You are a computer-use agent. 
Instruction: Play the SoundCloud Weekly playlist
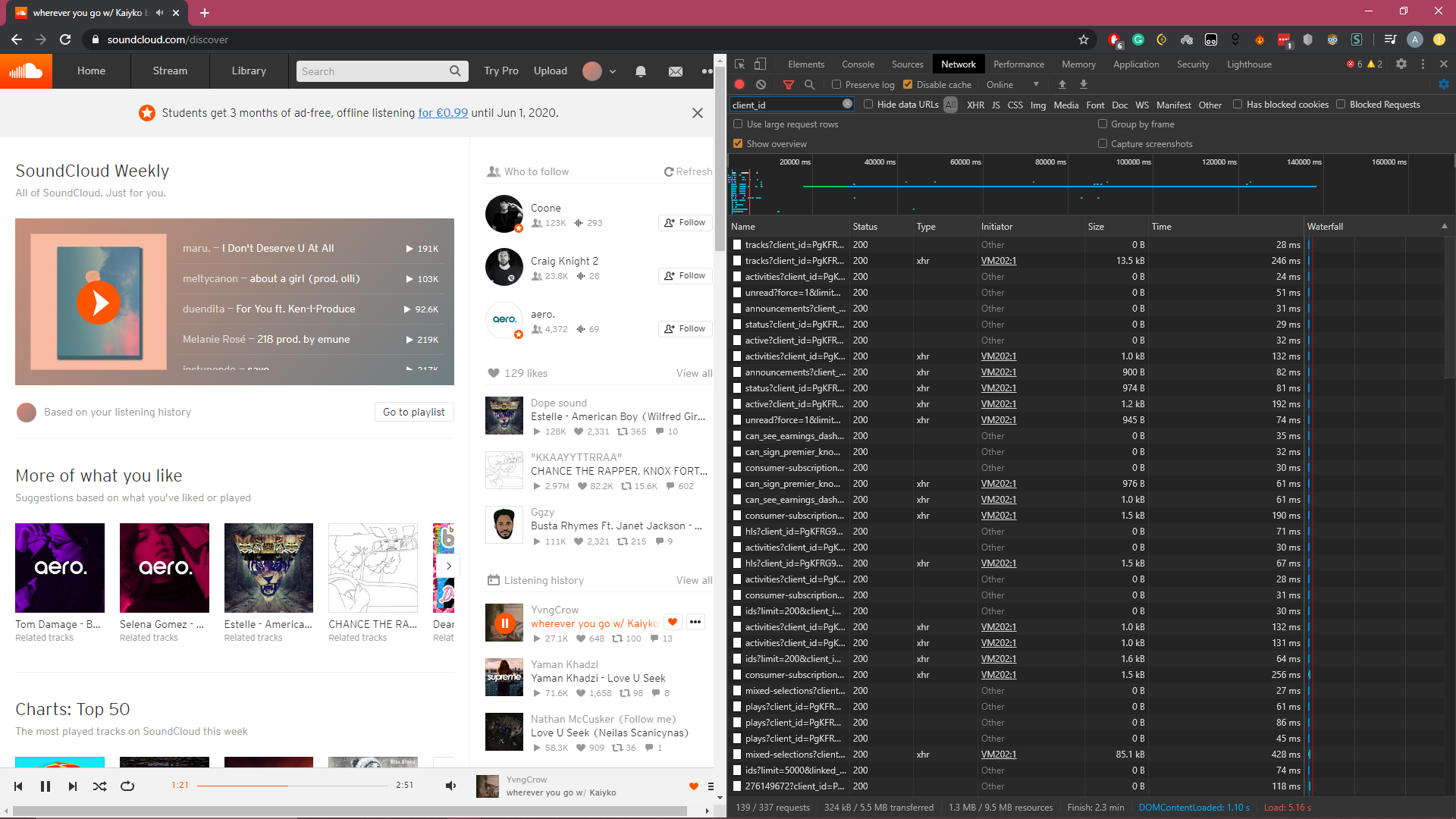pos(99,302)
